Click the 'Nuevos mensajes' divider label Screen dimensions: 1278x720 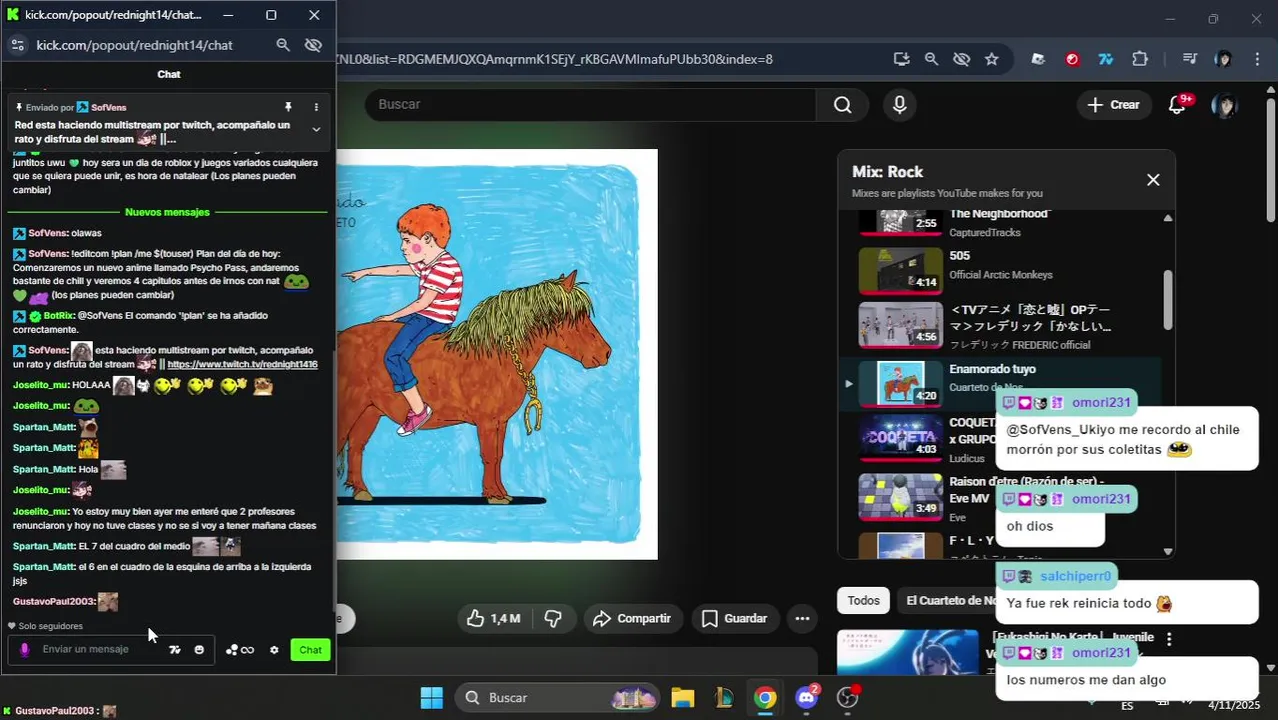click(167, 212)
